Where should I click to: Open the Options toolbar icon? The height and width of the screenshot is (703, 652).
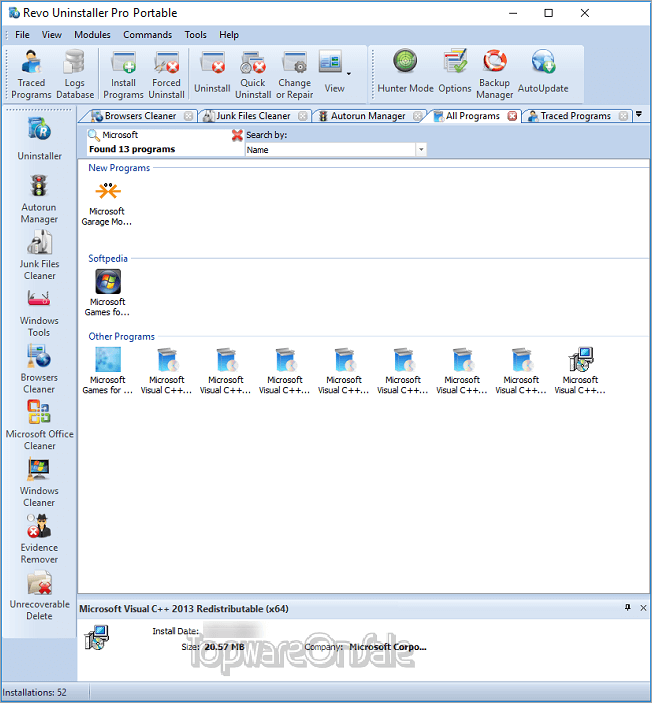(x=455, y=72)
